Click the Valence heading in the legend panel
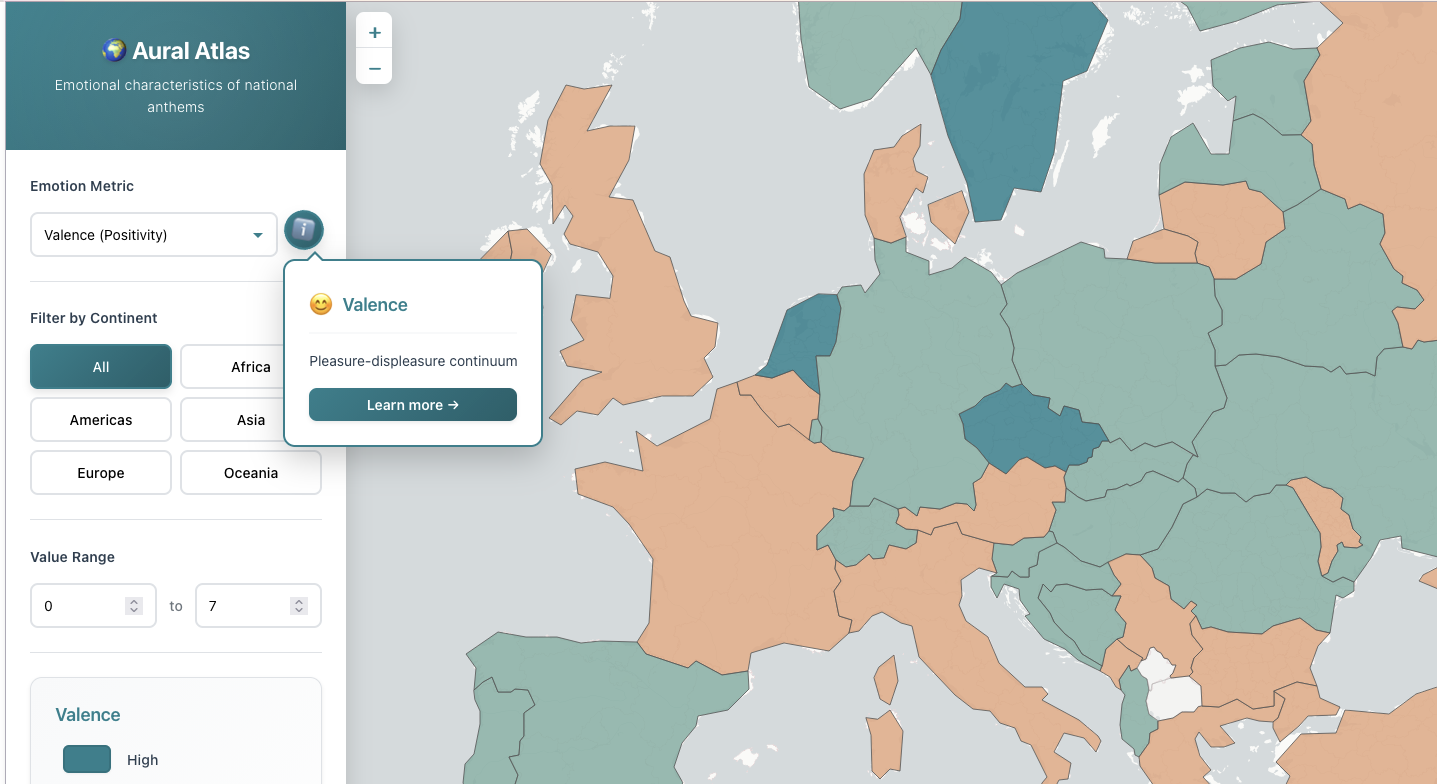 pos(88,714)
